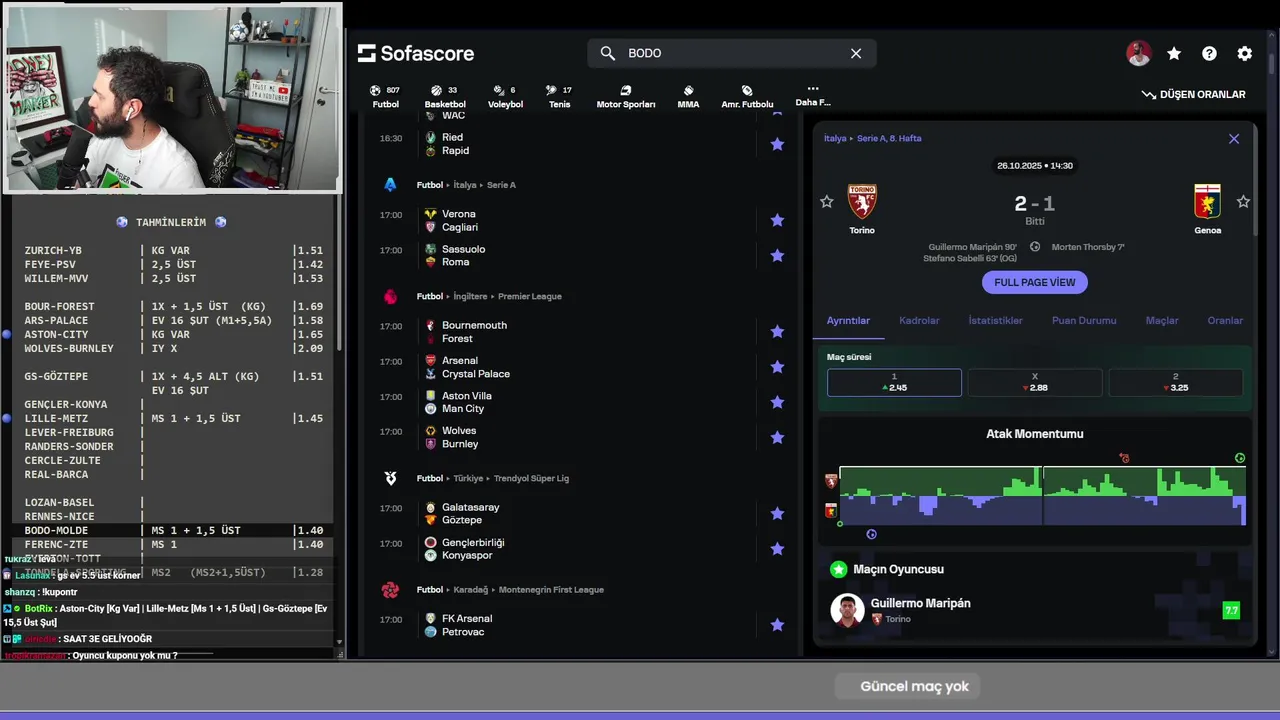Select Motor Sporları category
Image resolution: width=1280 pixels, height=720 pixels.
click(626, 96)
